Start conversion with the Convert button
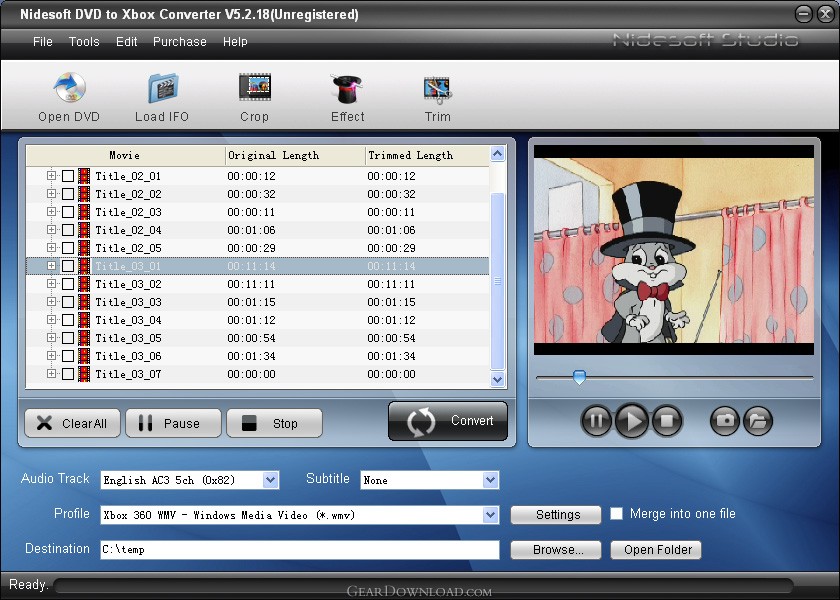 click(448, 421)
